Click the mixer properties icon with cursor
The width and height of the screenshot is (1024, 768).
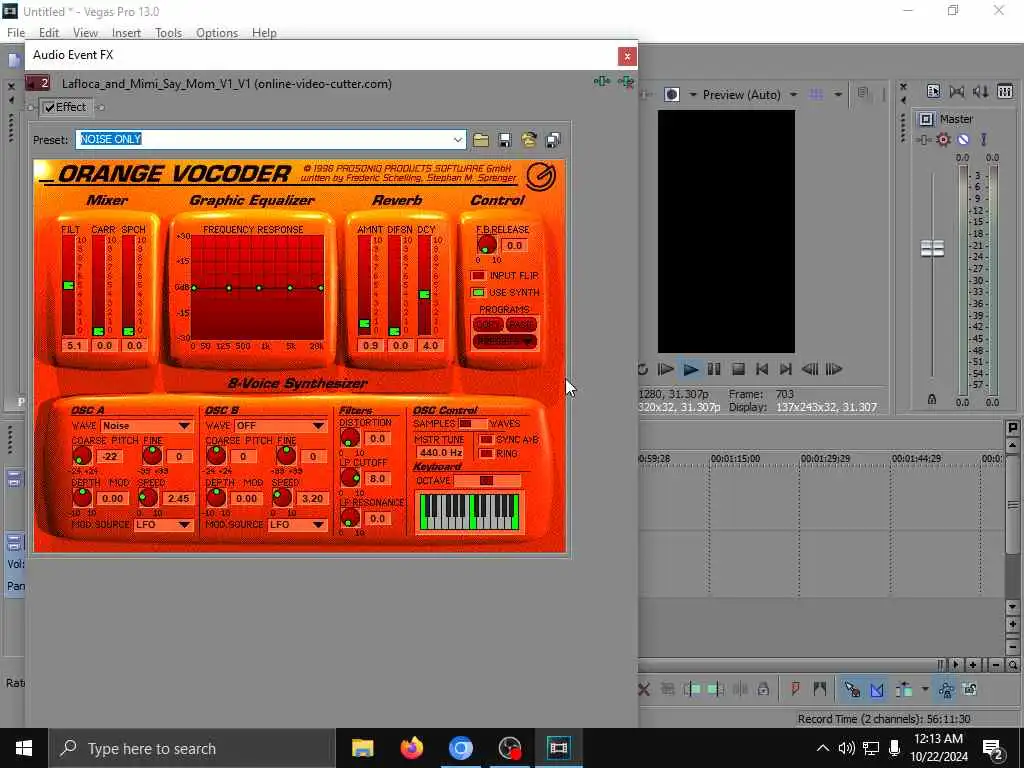coord(933,91)
